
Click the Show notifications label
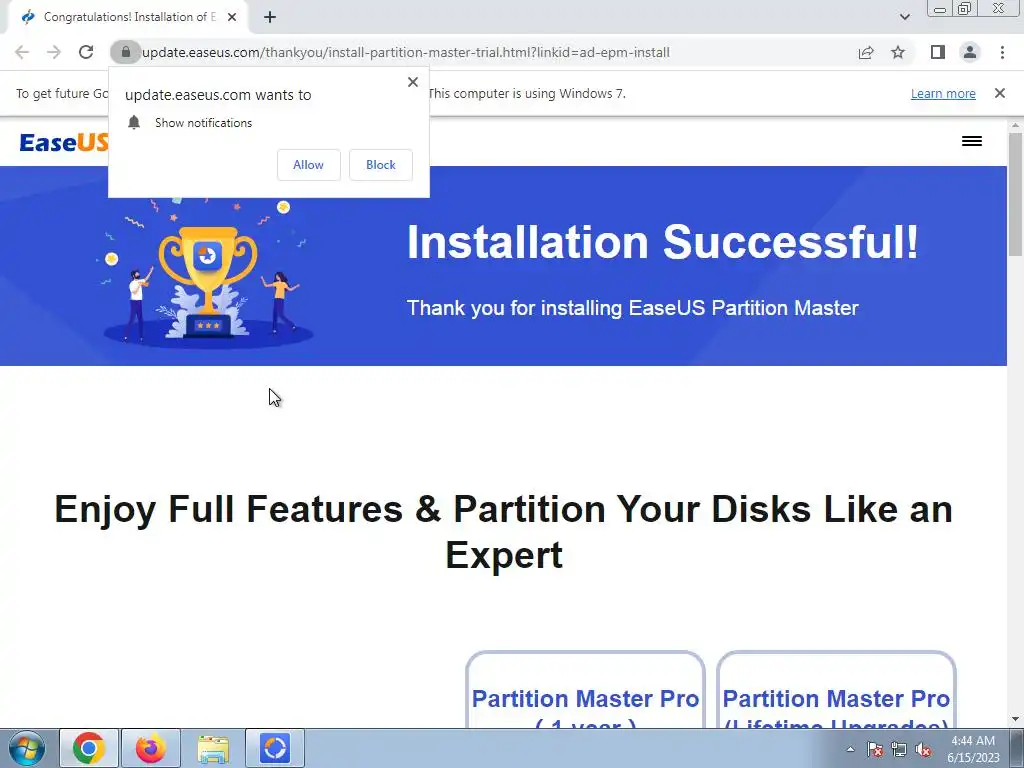pyautogui.click(x=203, y=123)
